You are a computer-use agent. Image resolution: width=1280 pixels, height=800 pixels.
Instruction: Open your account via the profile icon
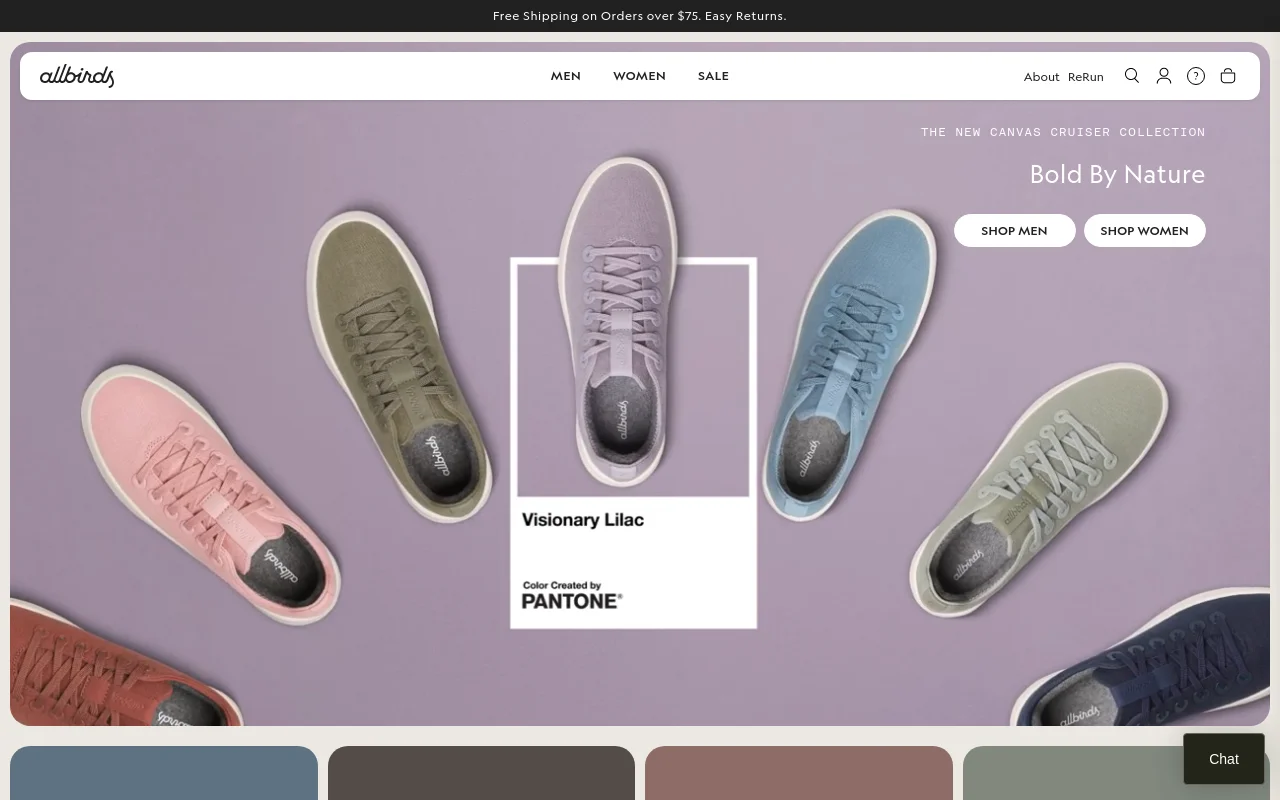point(1163,76)
